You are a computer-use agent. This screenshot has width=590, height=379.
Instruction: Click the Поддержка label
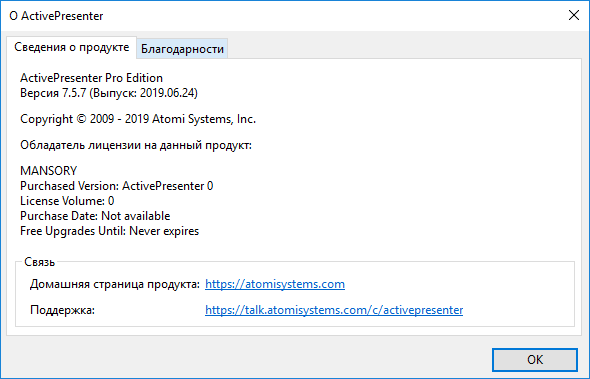(62, 310)
